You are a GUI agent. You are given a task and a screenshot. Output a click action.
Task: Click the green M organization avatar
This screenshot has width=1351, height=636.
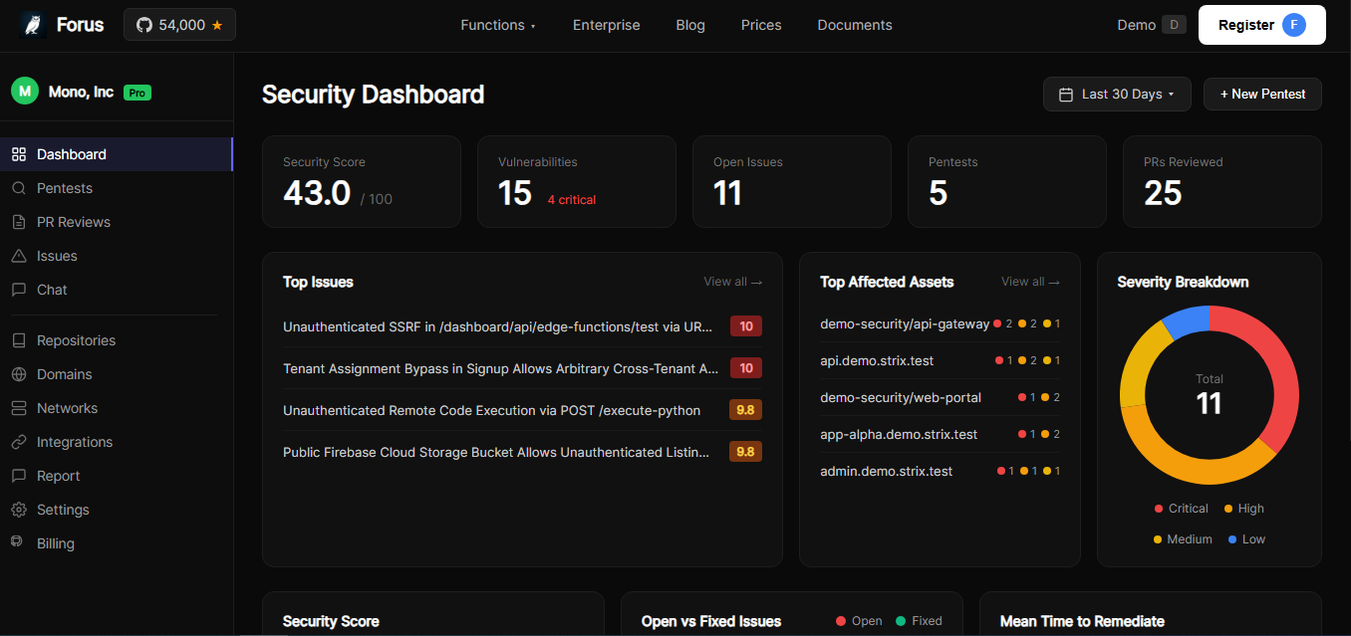point(25,91)
